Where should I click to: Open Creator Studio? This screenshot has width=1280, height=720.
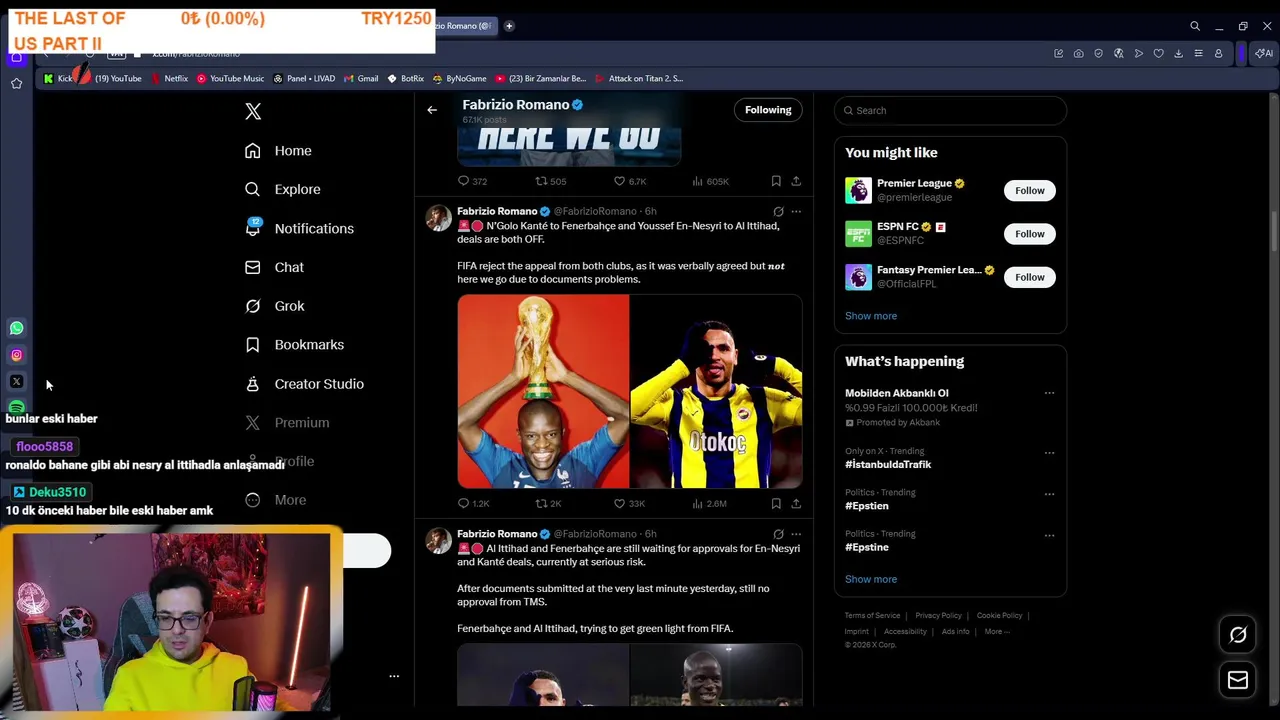304,383
